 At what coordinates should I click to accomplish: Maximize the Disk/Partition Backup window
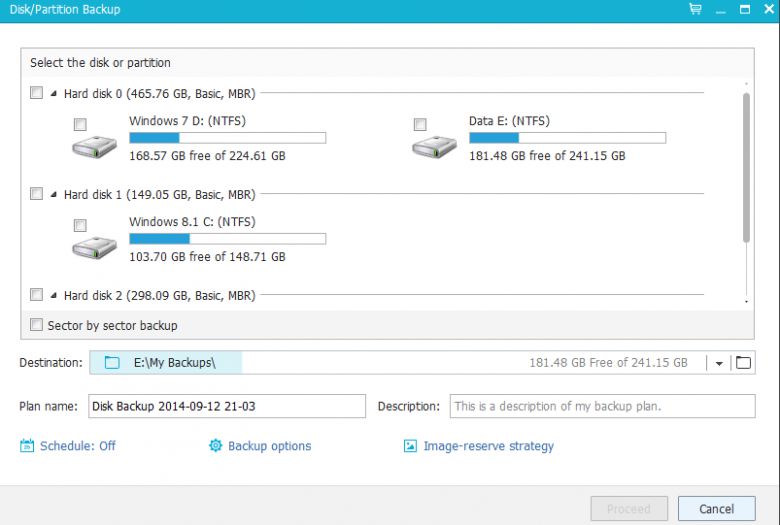[x=745, y=9]
